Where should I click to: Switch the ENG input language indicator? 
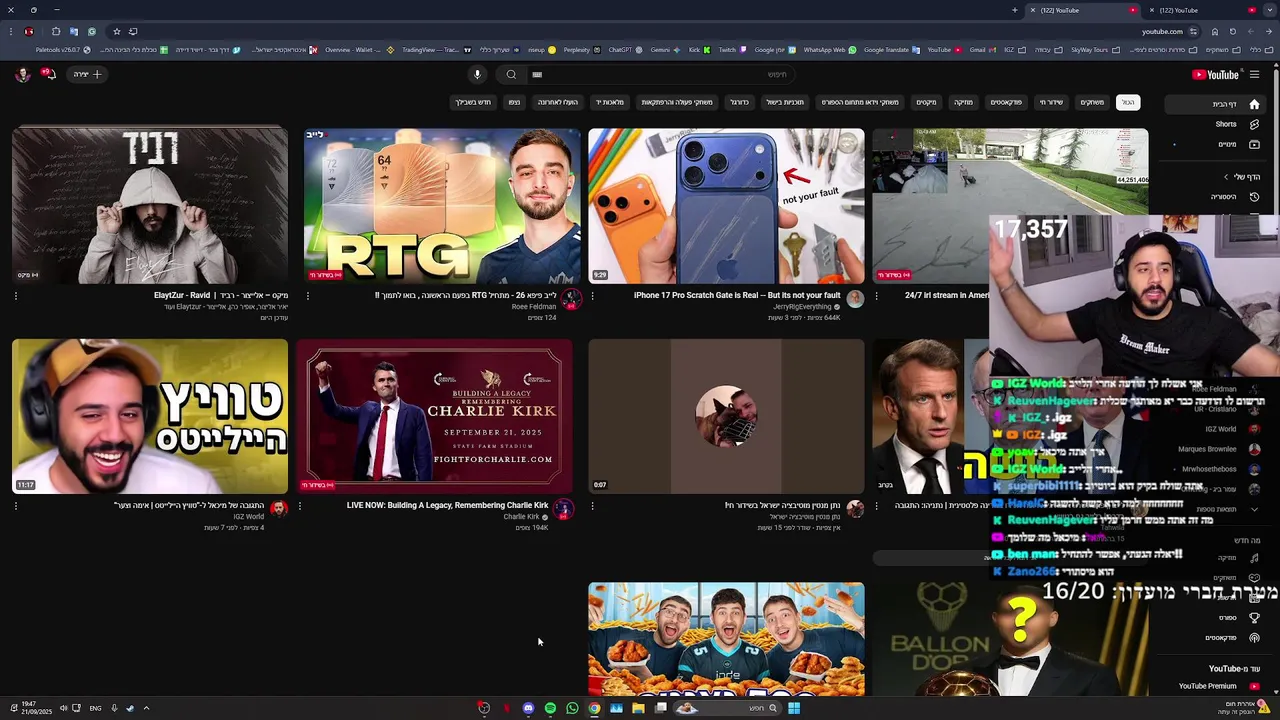[x=95, y=708]
